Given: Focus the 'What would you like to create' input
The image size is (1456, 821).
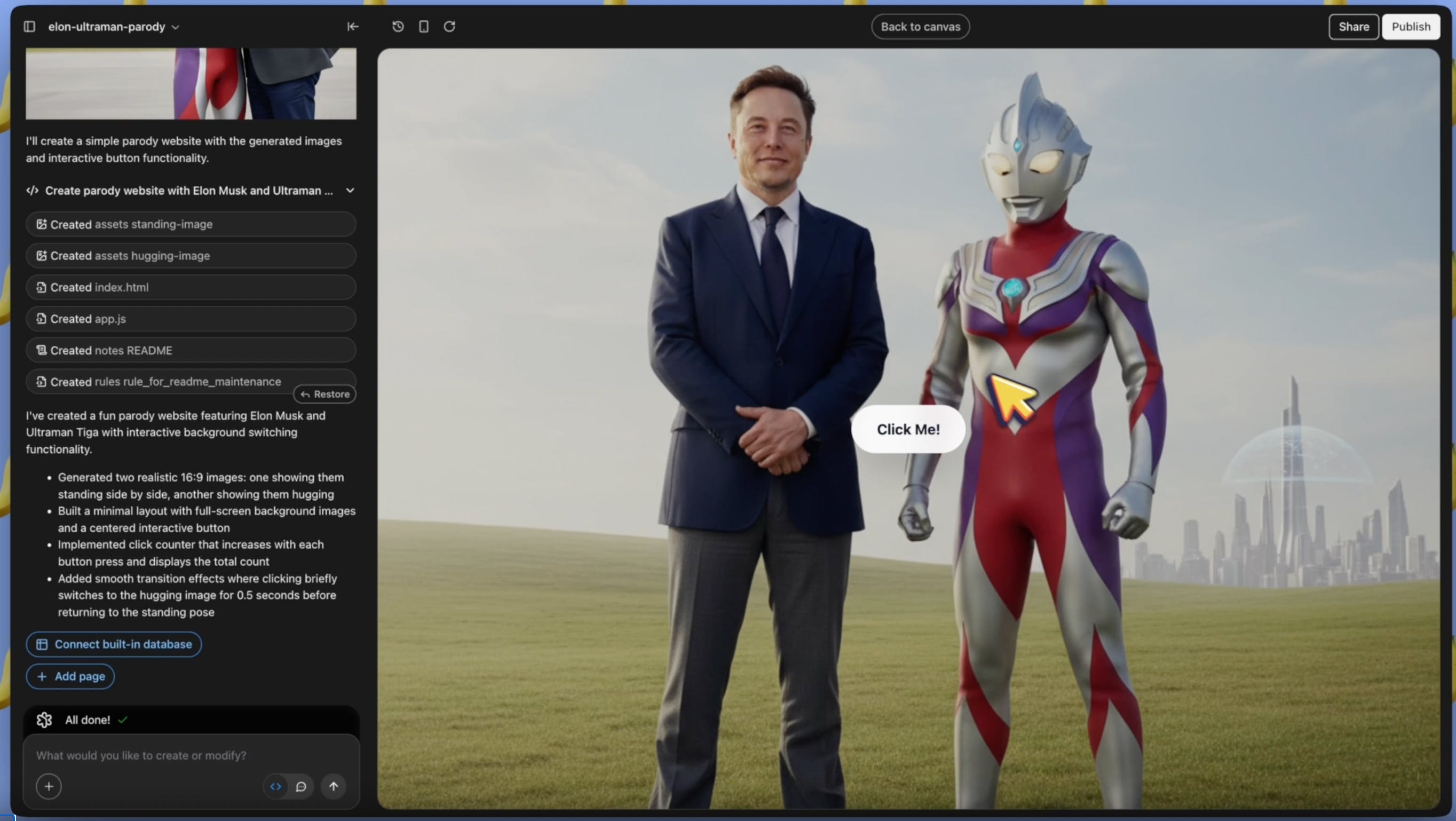Looking at the screenshot, I should click(x=191, y=755).
